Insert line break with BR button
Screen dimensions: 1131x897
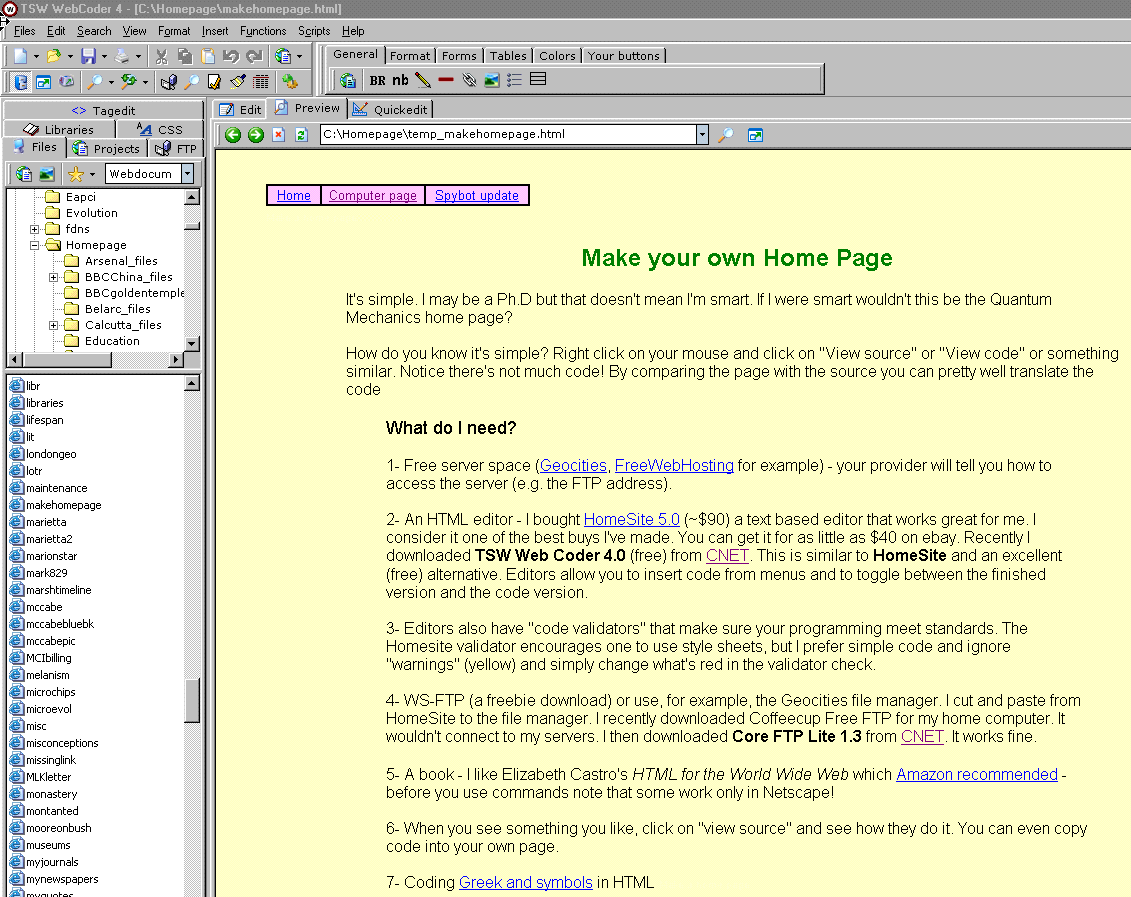tap(377, 81)
